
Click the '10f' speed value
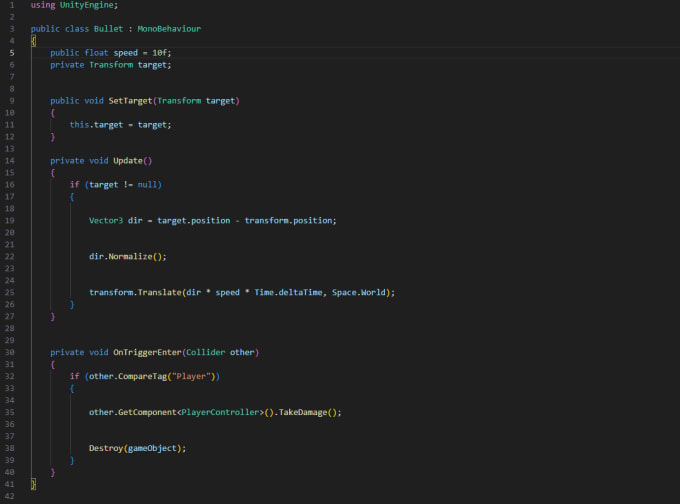[x=159, y=53]
